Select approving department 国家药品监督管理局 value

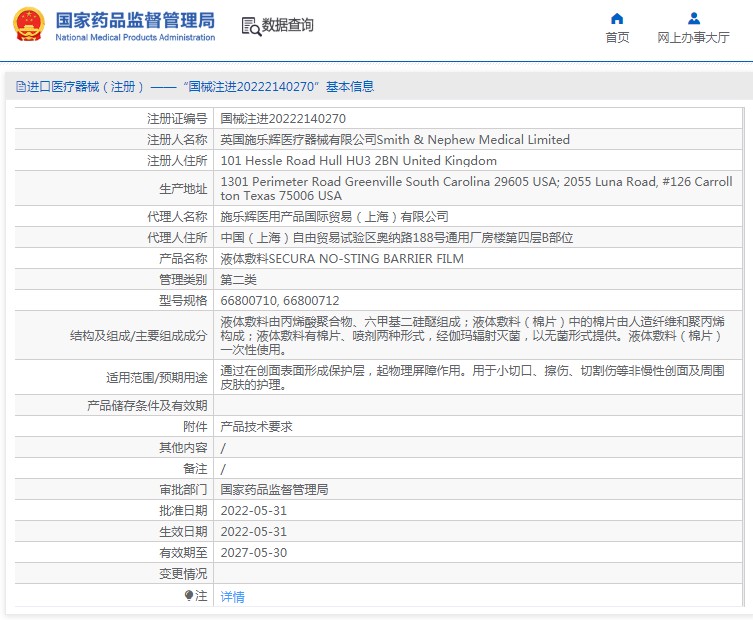click(x=274, y=489)
